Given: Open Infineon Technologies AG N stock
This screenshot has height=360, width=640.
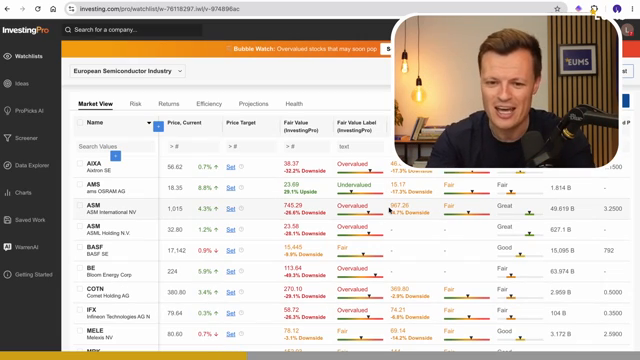Looking at the screenshot, I should [118, 317].
